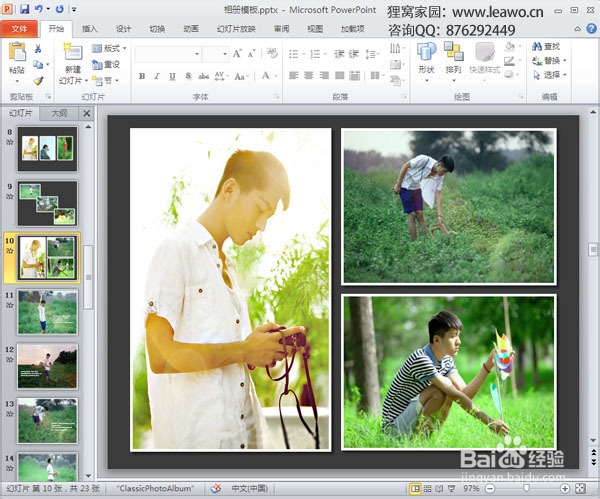Open the Transitions (切换) ribbon tab
Viewport: 600px width, 499px height.
(x=157, y=29)
